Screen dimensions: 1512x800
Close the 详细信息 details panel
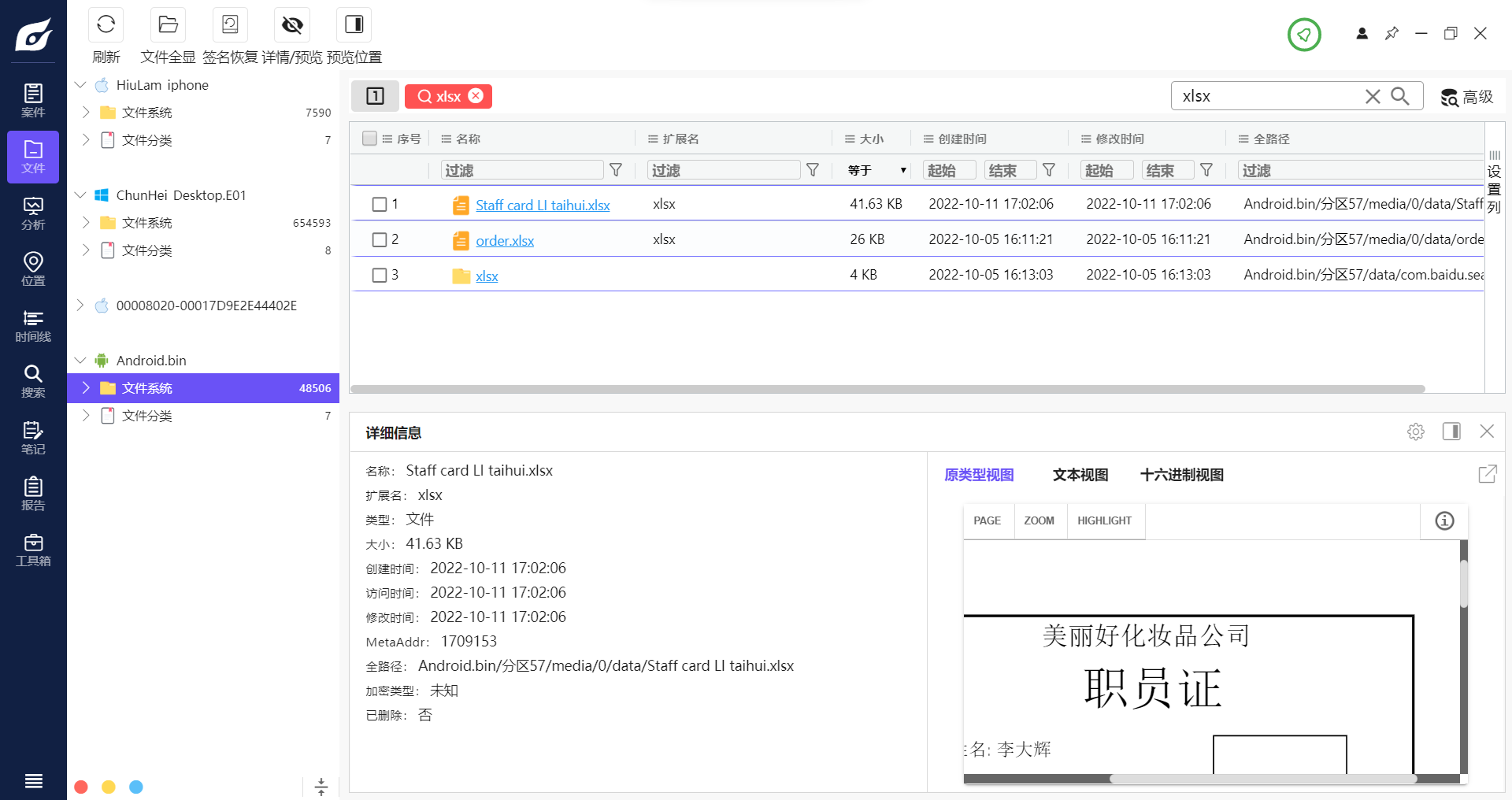(x=1487, y=431)
